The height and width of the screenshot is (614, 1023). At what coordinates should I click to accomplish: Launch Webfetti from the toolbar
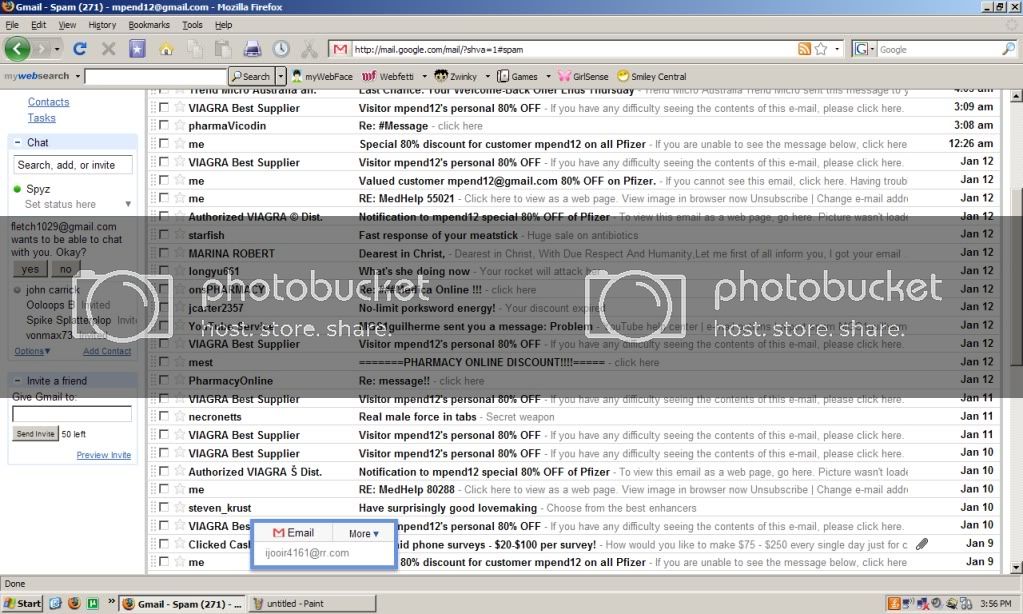point(388,76)
